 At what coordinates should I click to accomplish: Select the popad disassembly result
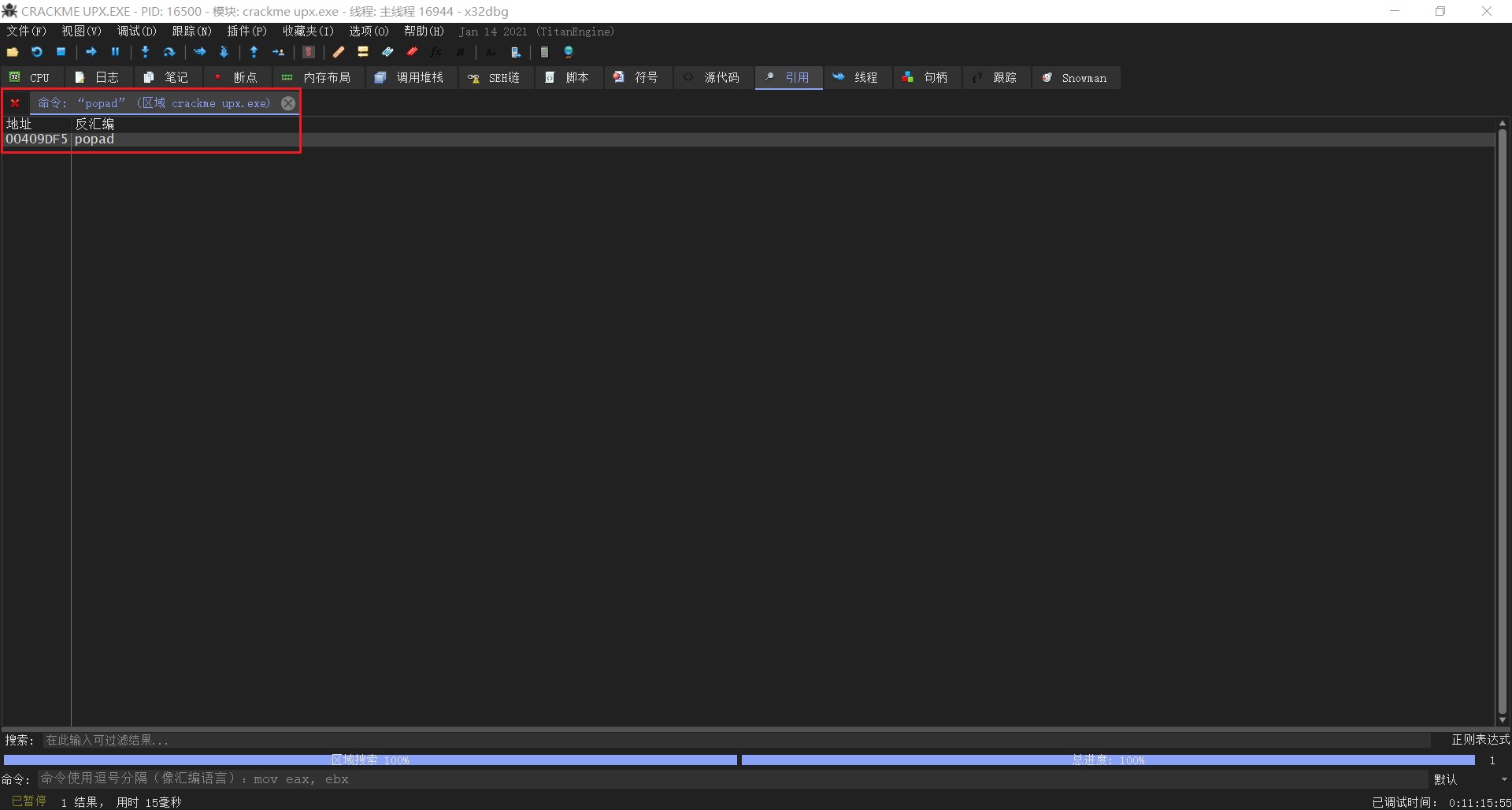click(94, 139)
